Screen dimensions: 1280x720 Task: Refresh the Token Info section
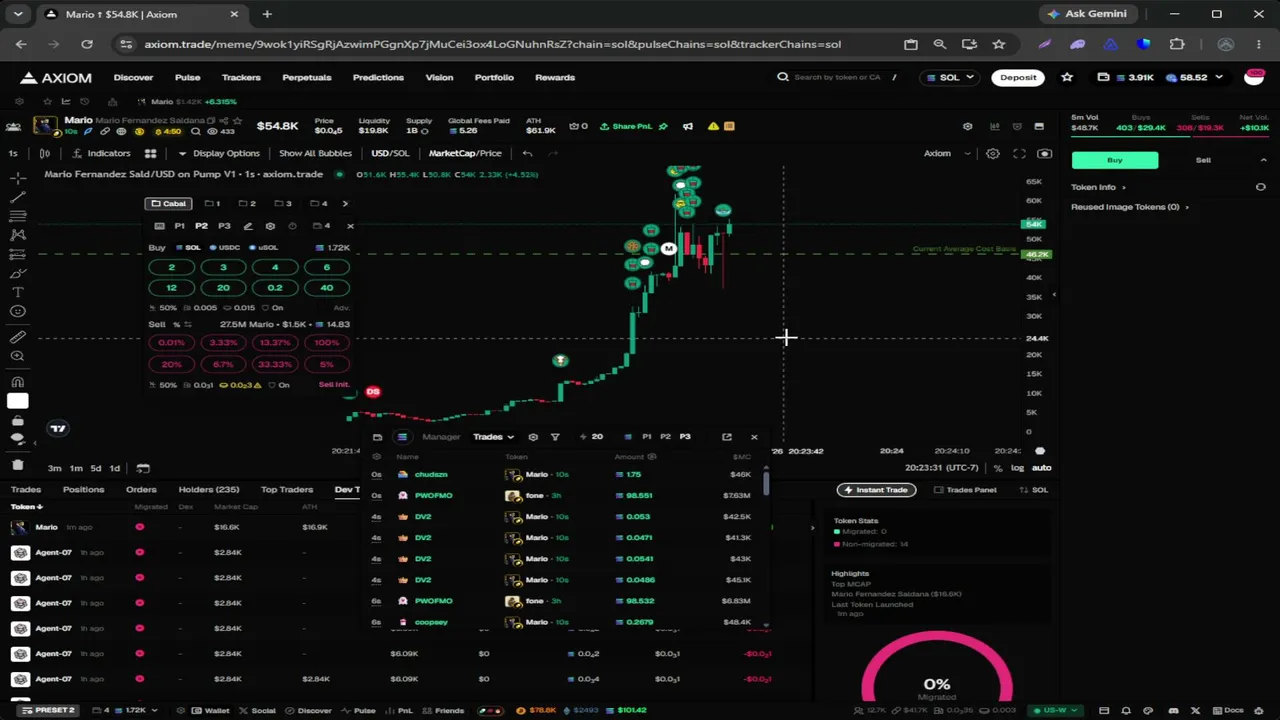pyautogui.click(x=1260, y=187)
